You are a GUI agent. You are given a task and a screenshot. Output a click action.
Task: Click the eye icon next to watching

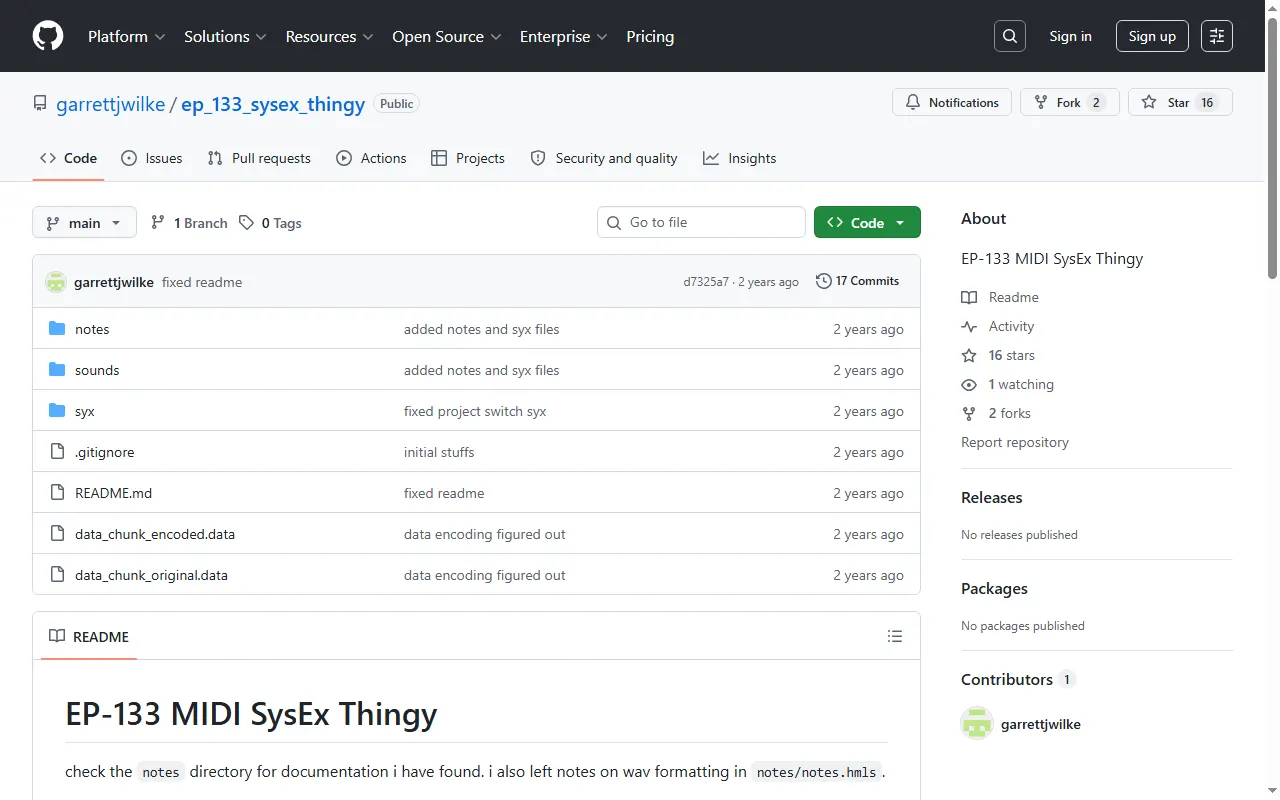coord(969,384)
